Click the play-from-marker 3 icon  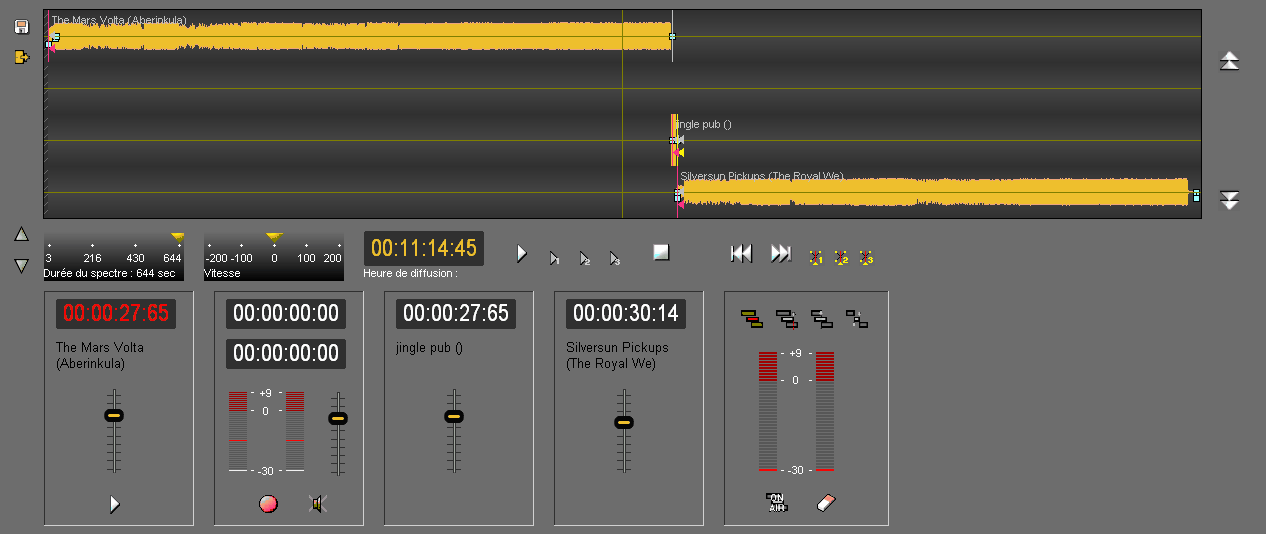pos(615,258)
